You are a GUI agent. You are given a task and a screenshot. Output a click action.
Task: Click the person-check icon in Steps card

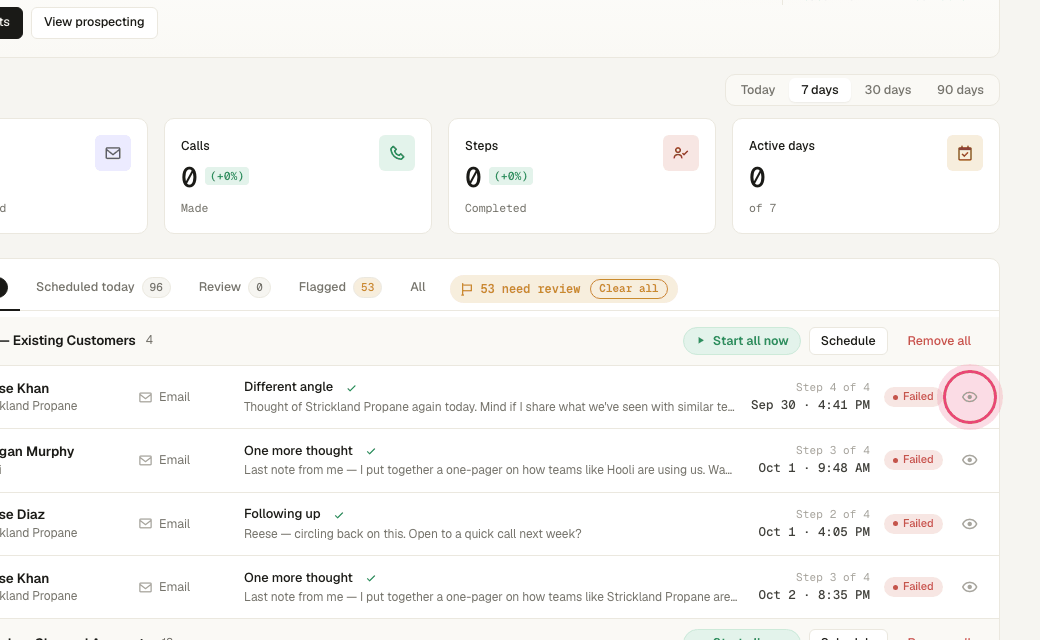coord(681,153)
